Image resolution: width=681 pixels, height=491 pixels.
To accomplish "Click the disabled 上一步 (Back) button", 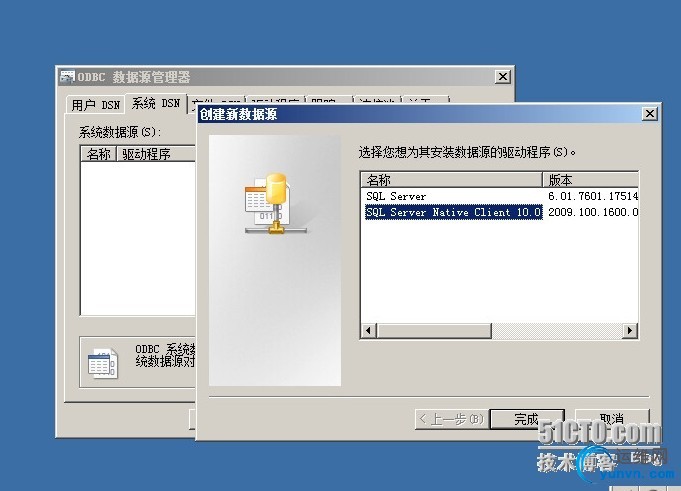I will [x=451, y=419].
